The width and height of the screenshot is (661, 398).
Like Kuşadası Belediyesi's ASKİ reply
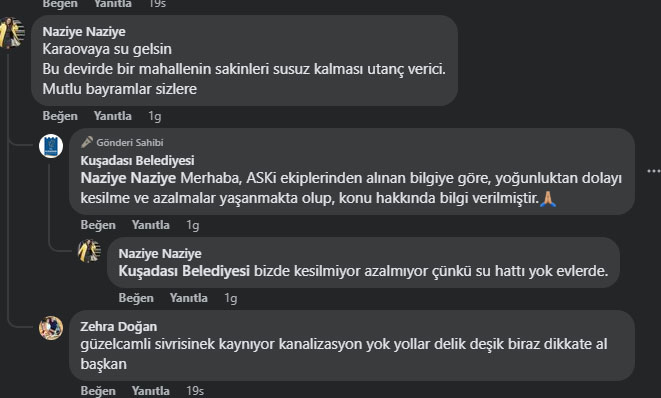click(98, 225)
